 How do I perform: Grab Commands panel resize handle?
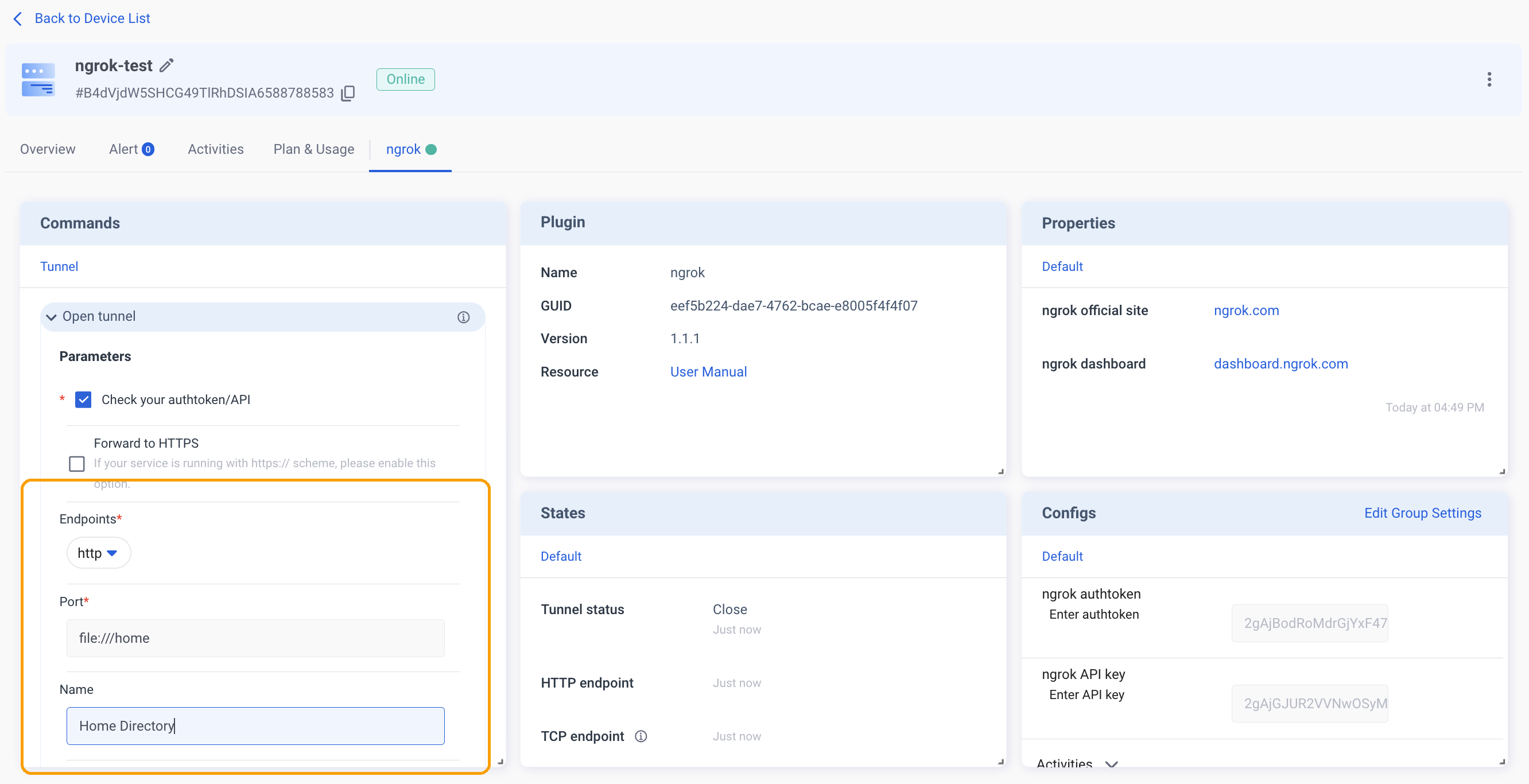click(500, 762)
